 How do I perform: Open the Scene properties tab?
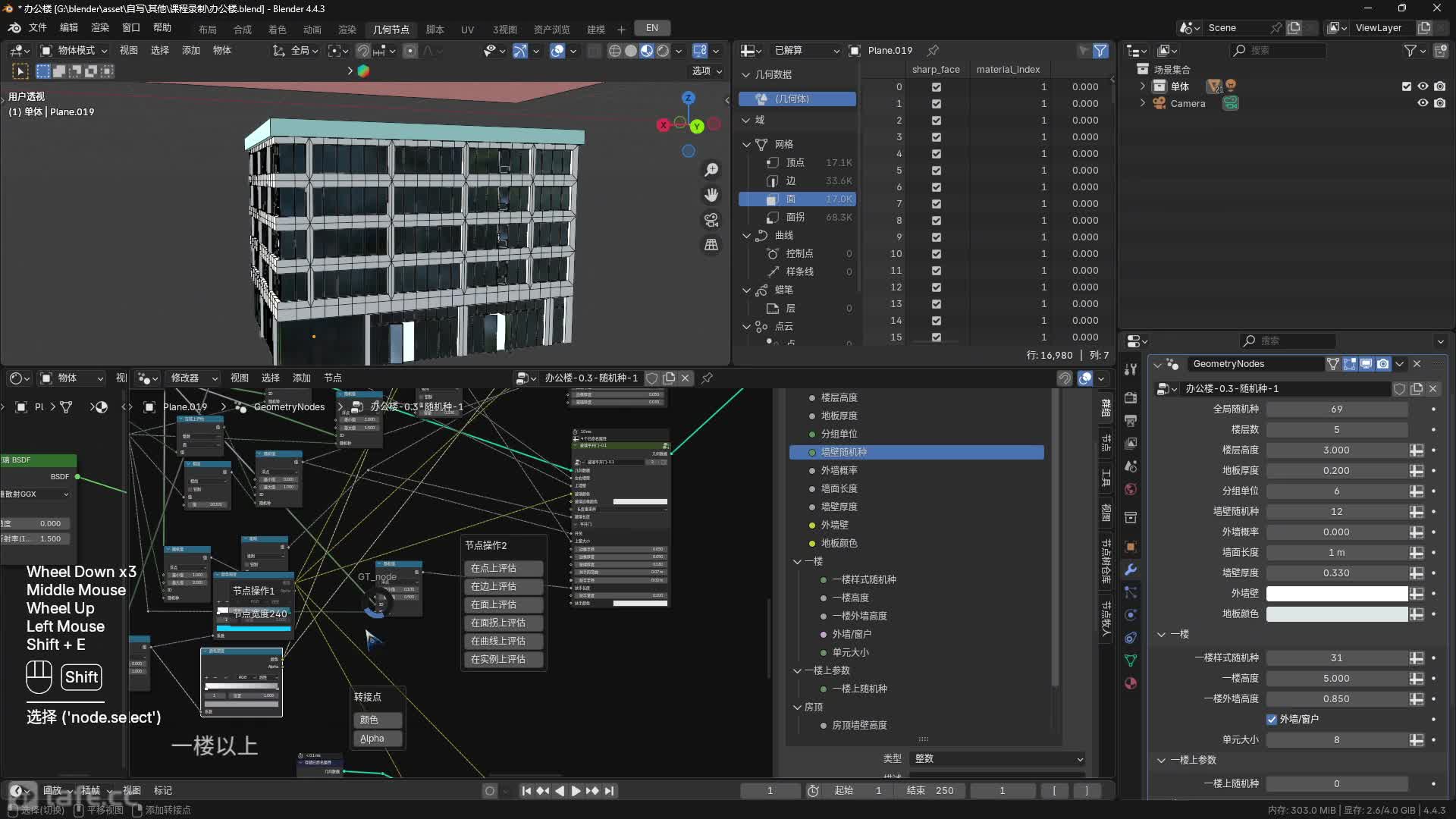(x=1131, y=466)
